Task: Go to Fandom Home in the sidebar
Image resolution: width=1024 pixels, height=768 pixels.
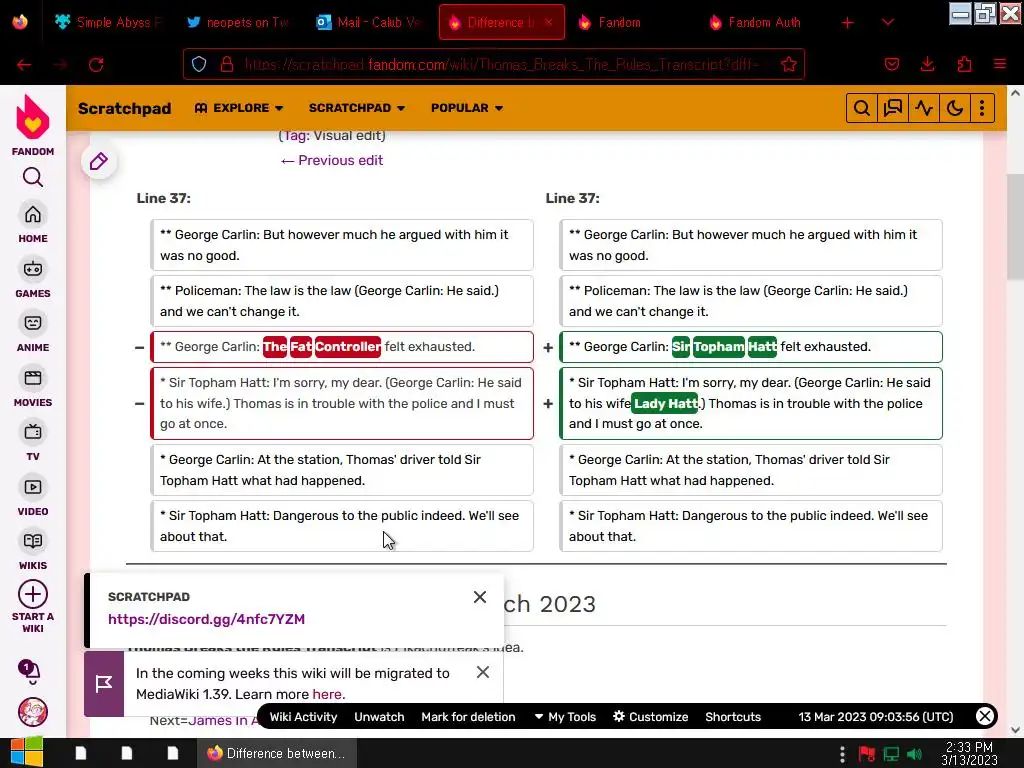Action: [x=33, y=214]
